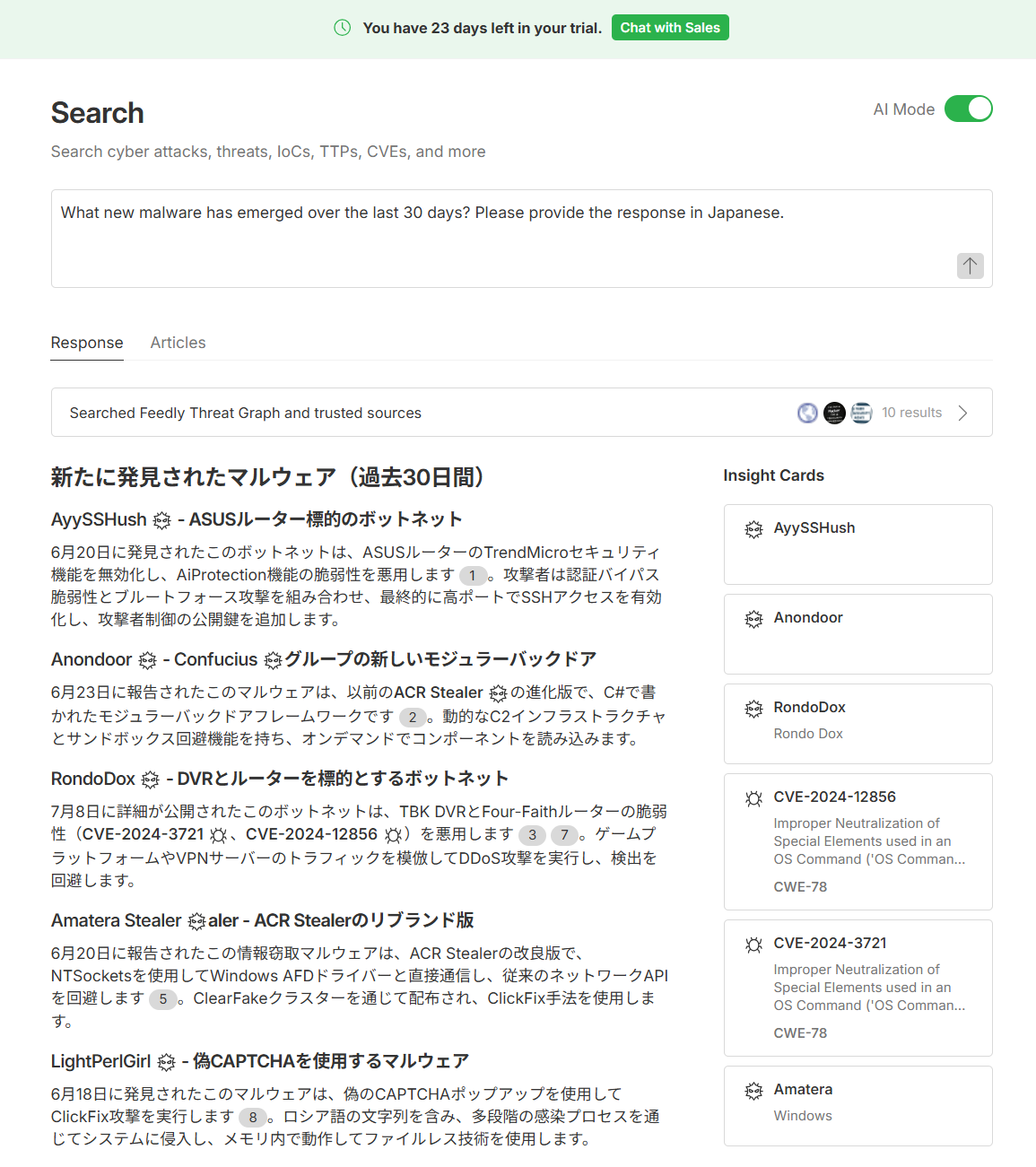This screenshot has height=1167, width=1036.
Task: Click the third source avatar icon
Action: 861,413
